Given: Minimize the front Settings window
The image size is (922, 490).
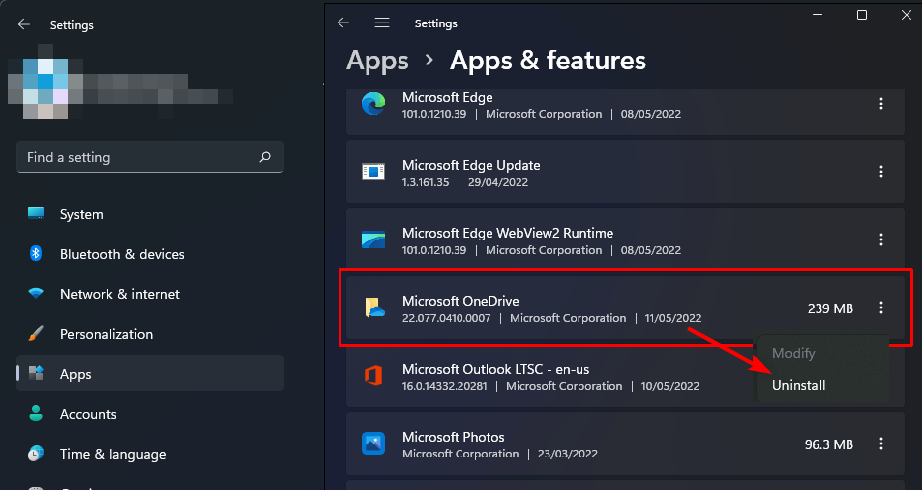Looking at the screenshot, I should coord(818,15).
